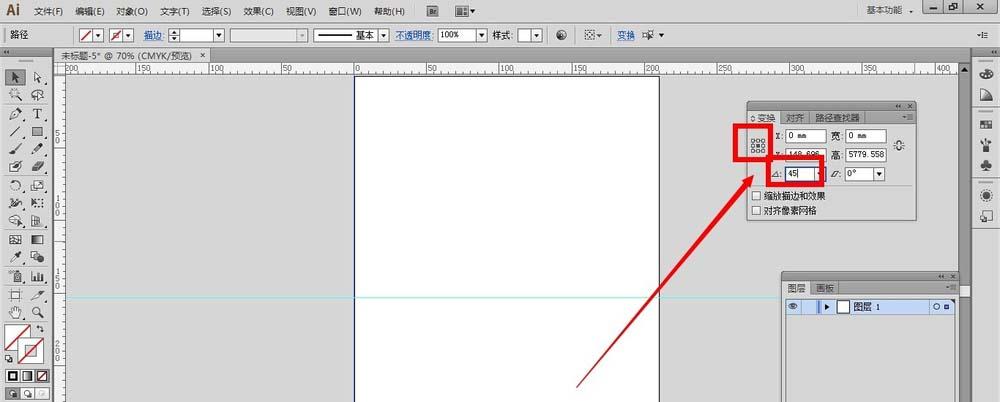Expand 图层 1 disclosure triangle
The height and width of the screenshot is (402, 1000).
pyautogui.click(x=827, y=307)
